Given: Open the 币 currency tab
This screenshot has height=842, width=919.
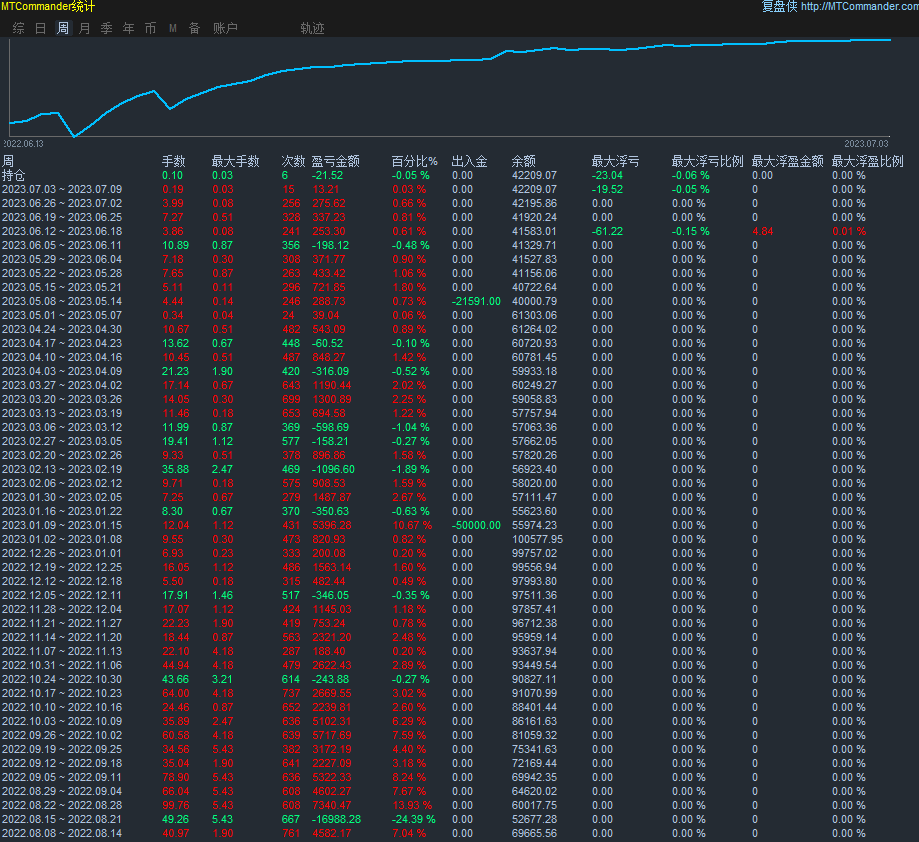Looking at the screenshot, I should click(150, 28).
